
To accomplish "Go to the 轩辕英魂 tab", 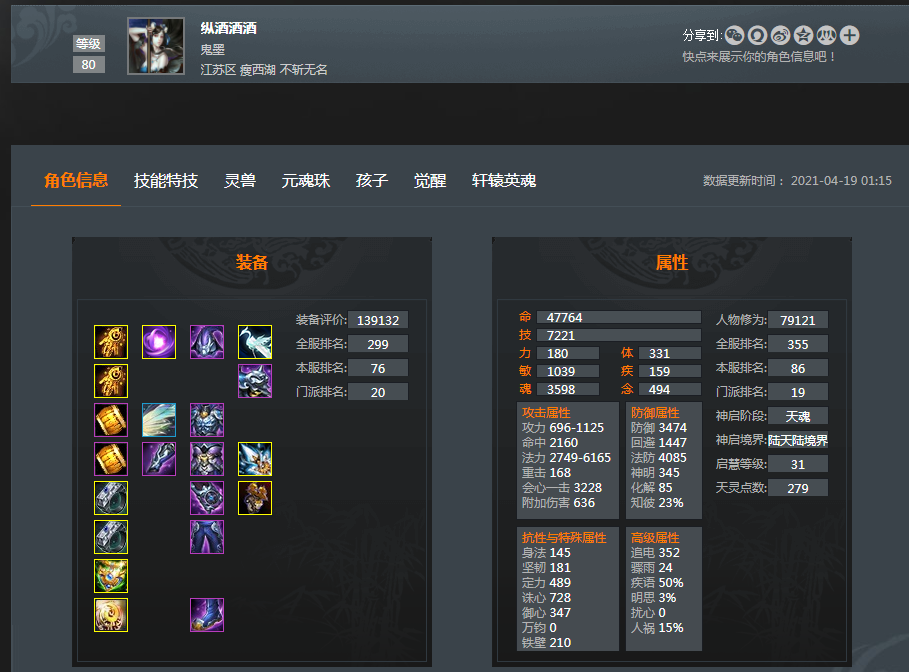I will [x=504, y=181].
